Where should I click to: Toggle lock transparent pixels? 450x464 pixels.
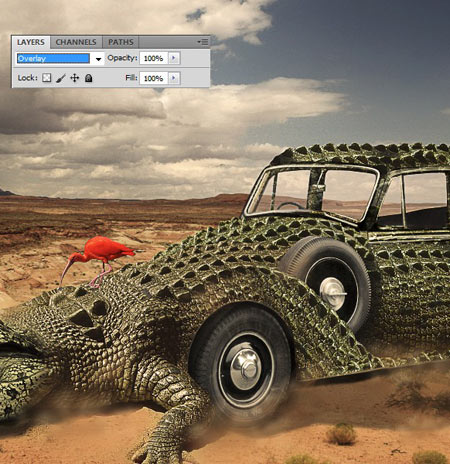point(47,78)
